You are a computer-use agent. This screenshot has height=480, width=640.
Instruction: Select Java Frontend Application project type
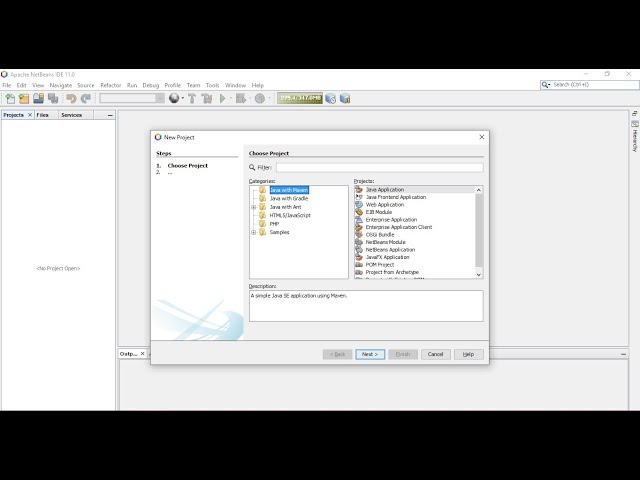(396, 197)
